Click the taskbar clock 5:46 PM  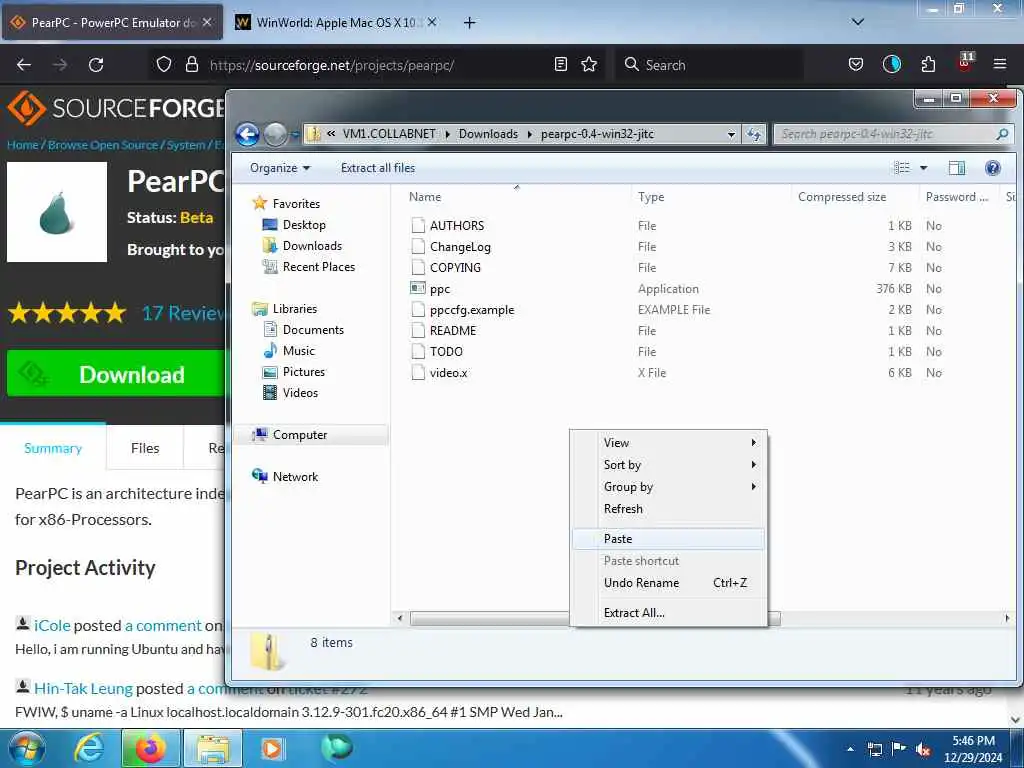pos(973,749)
